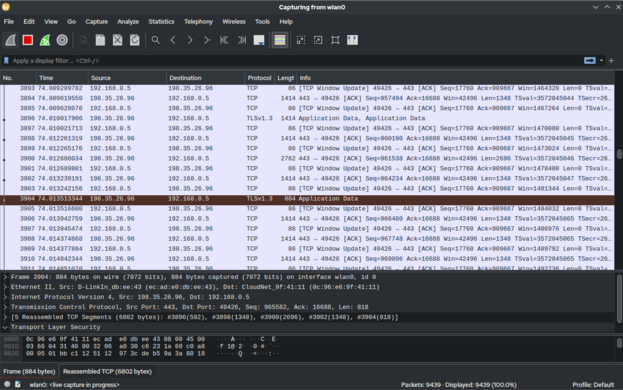Go forward in packet history arrow
The image size is (623, 390).
click(190, 40)
